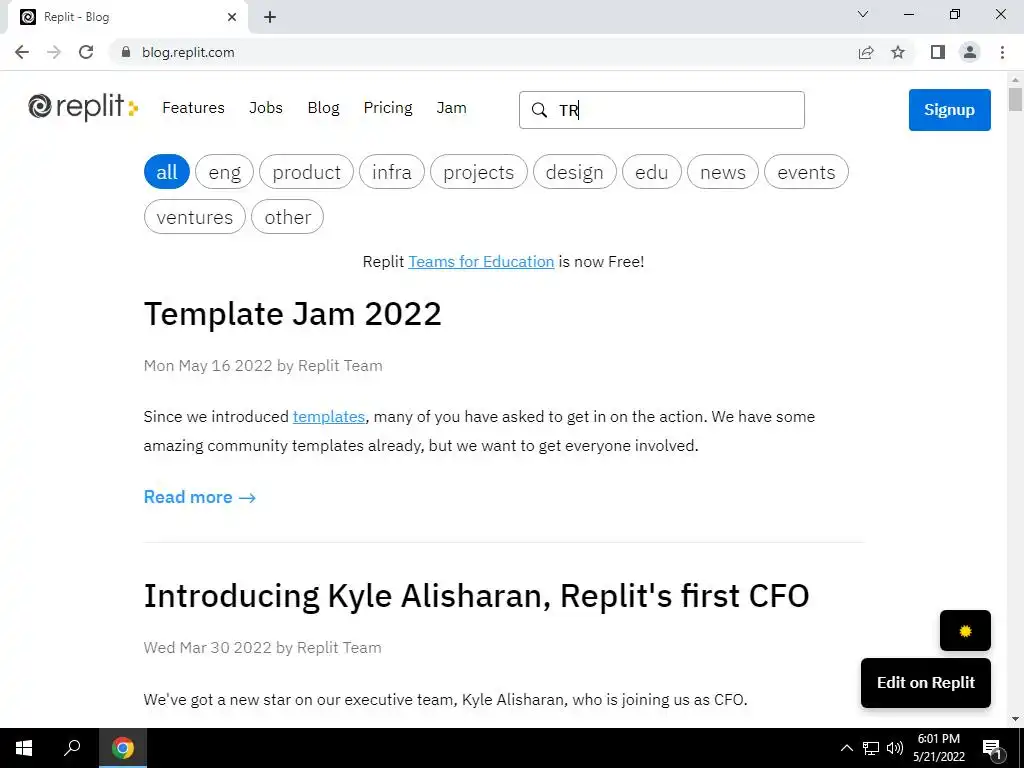This screenshot has height=768, width=1024.
Task: Open the Chrome profile avatar icon
Action: (x=969, y=52)
